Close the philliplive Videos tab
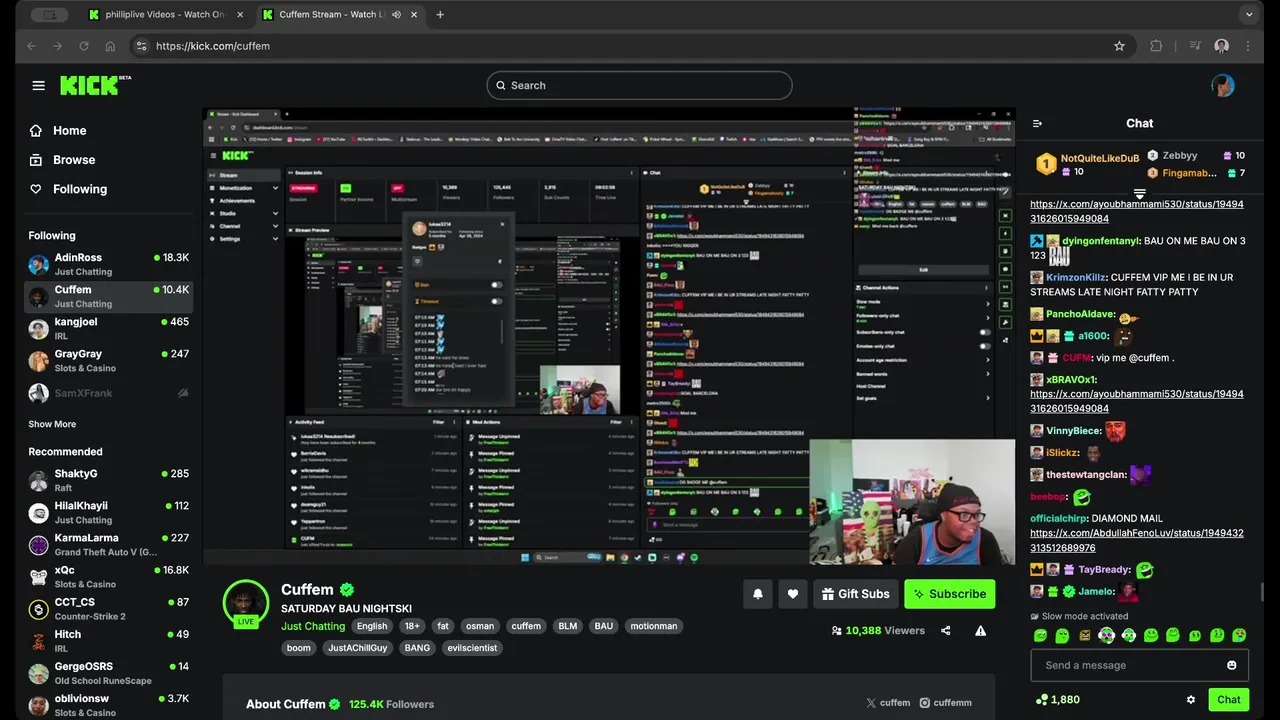Viewport: 1280px width, 720px height. click(x=240, y=15)
